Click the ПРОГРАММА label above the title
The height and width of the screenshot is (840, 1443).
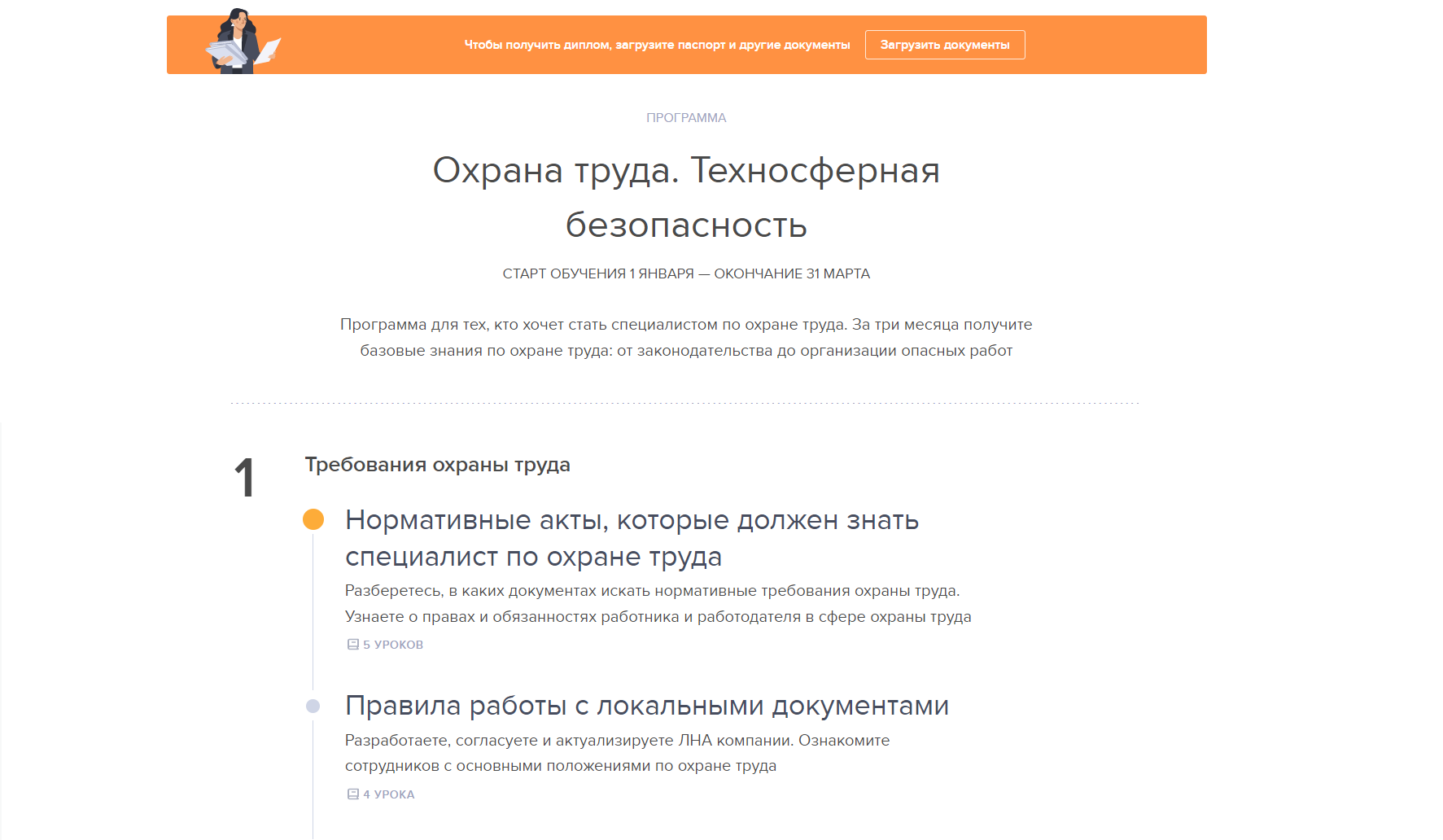[686, 118]
